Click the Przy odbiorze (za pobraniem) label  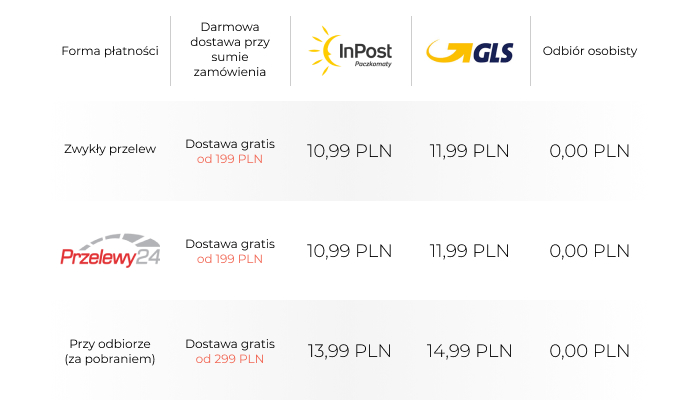[x=110, y=351]
